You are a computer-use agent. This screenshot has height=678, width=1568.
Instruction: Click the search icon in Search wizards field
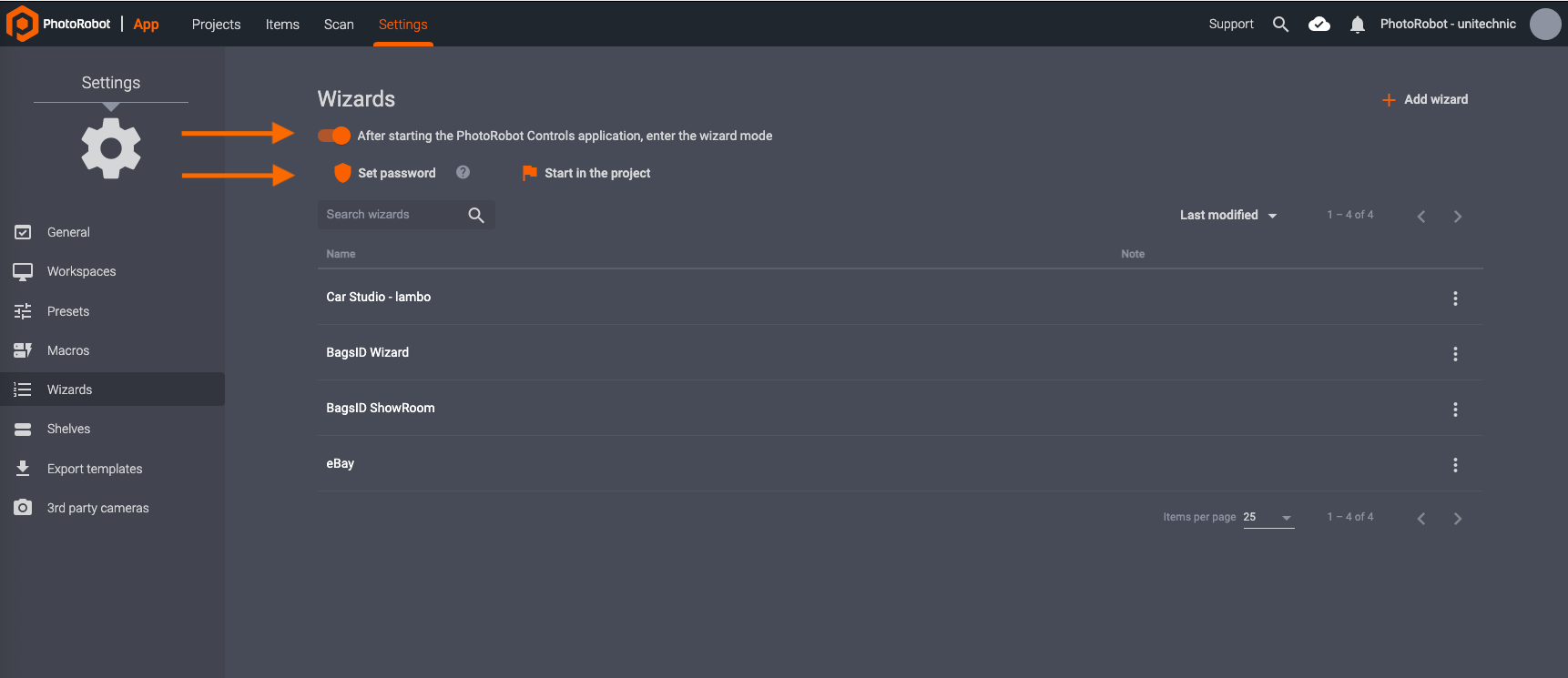(475, 215)
